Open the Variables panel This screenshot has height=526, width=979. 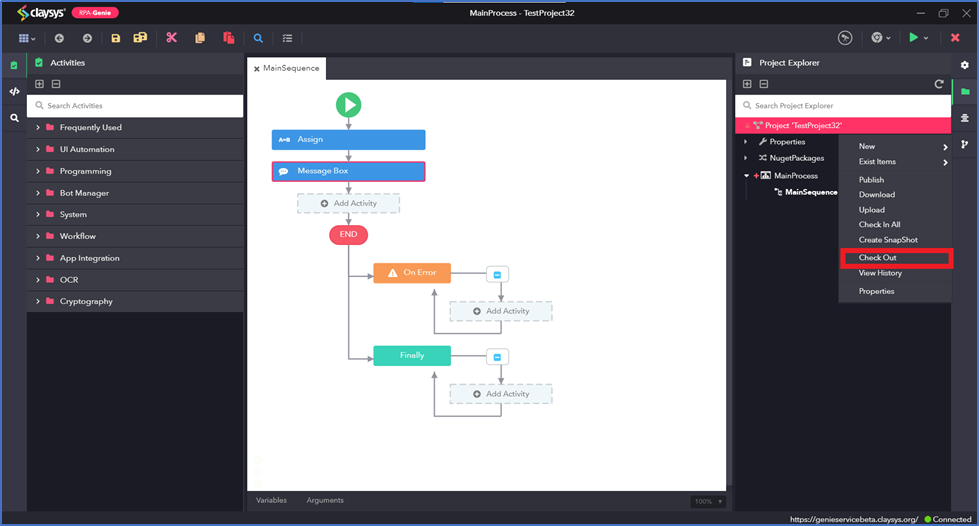(271, 500)
